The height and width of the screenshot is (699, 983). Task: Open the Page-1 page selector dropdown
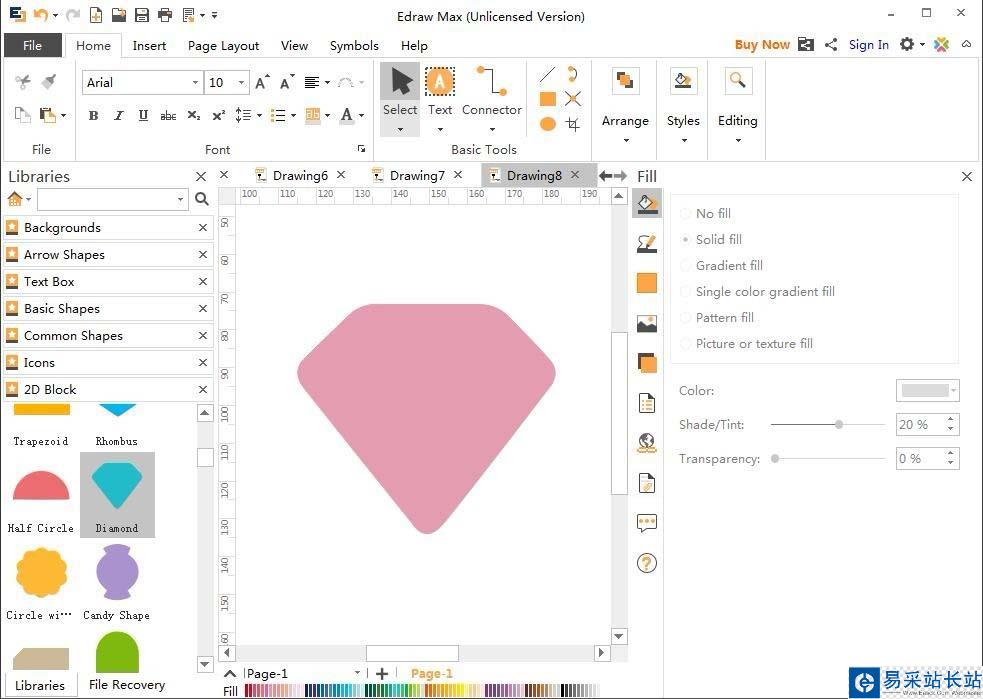357,674
